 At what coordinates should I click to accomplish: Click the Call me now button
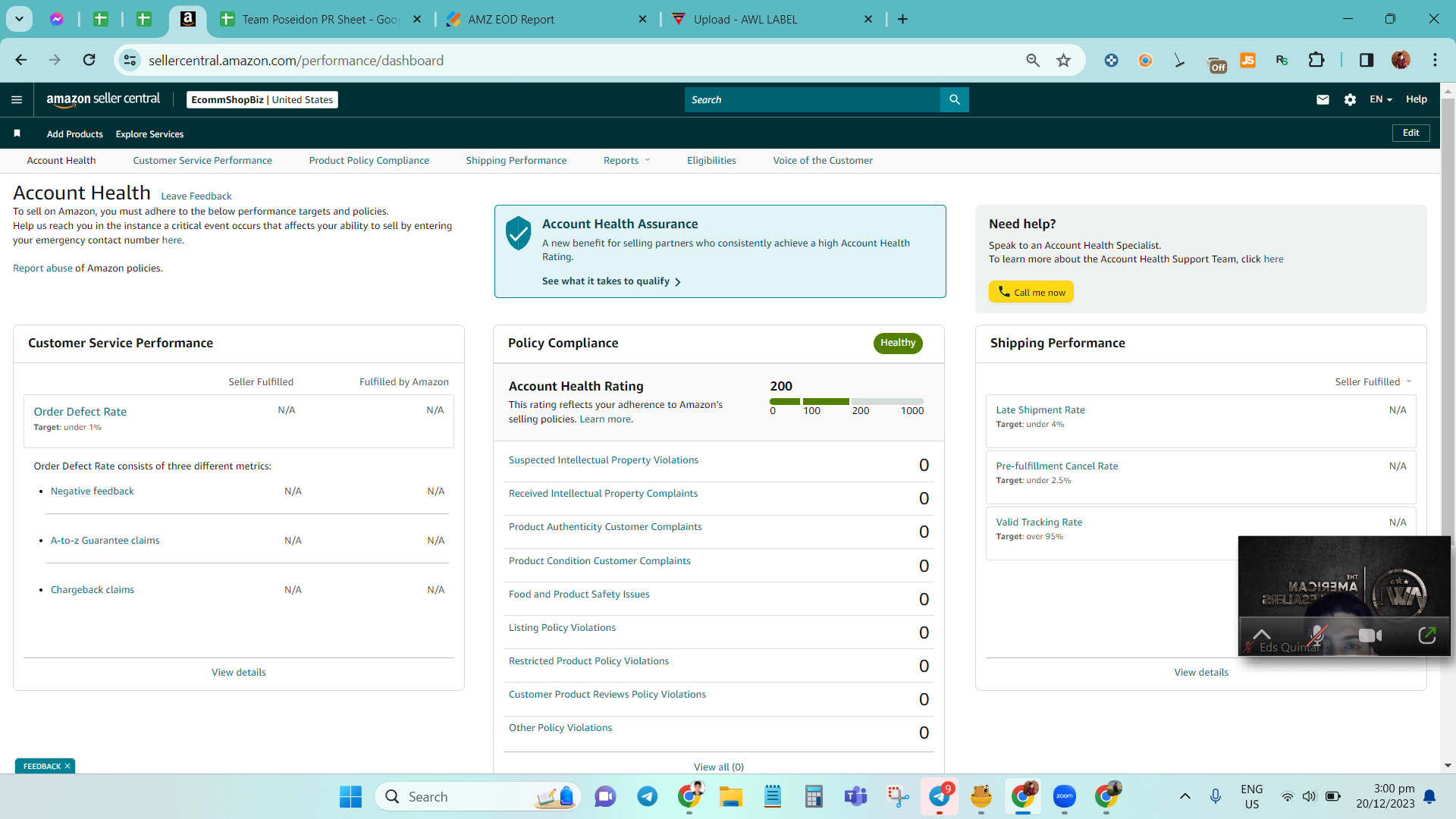coord(1031,292)
